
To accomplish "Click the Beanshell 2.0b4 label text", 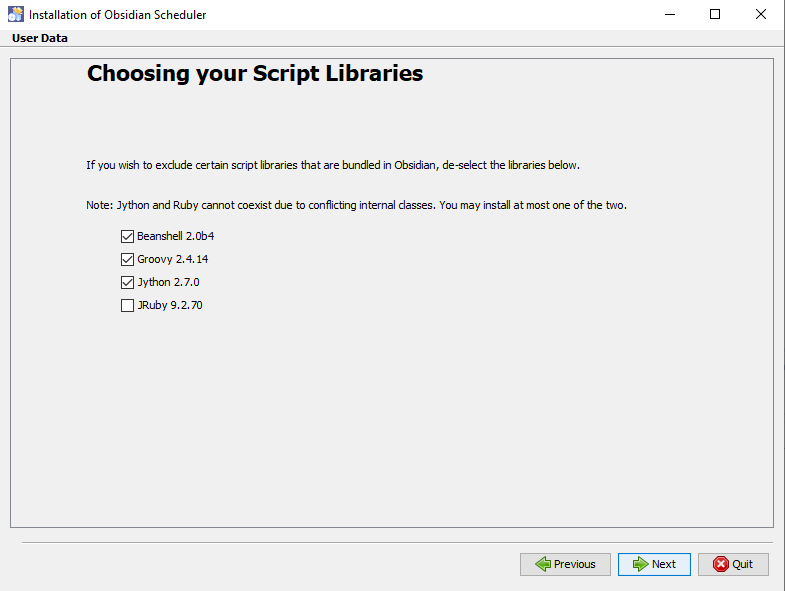I will click(x=176, y=237).
